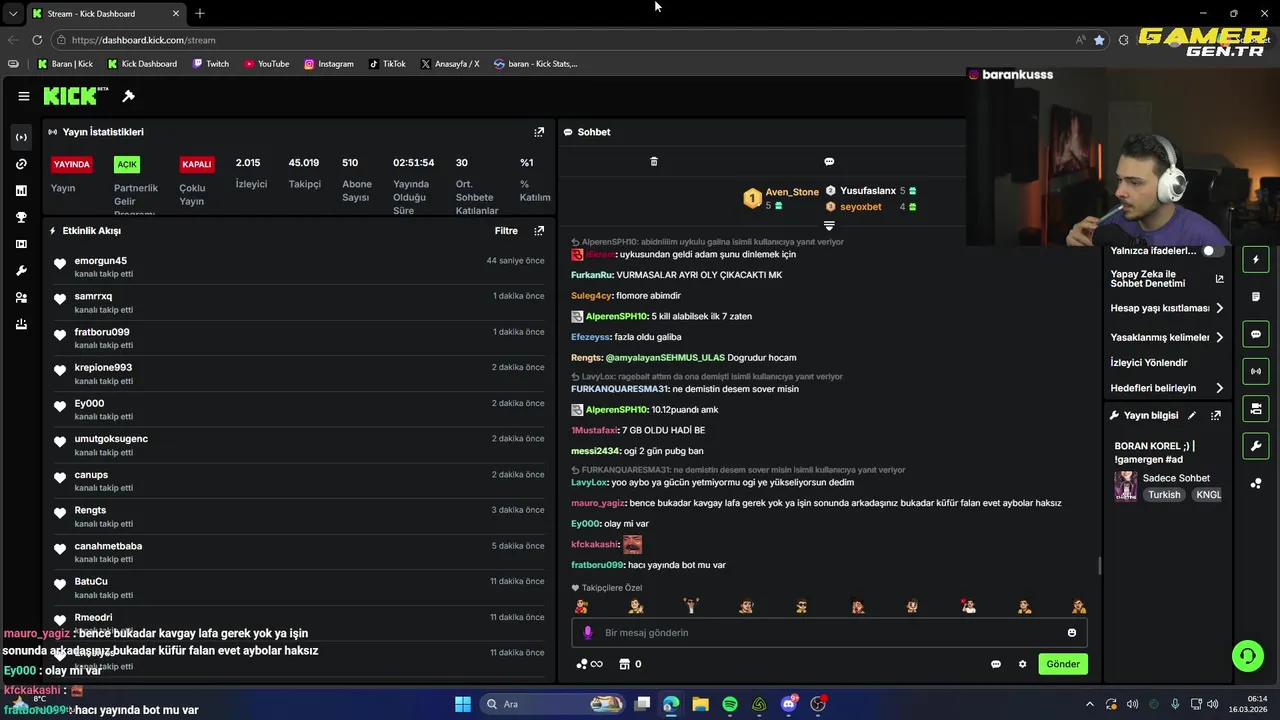Send the message with the Gönder button
The height and width of the screenshot is (720, 1280).
point(1063,664)
